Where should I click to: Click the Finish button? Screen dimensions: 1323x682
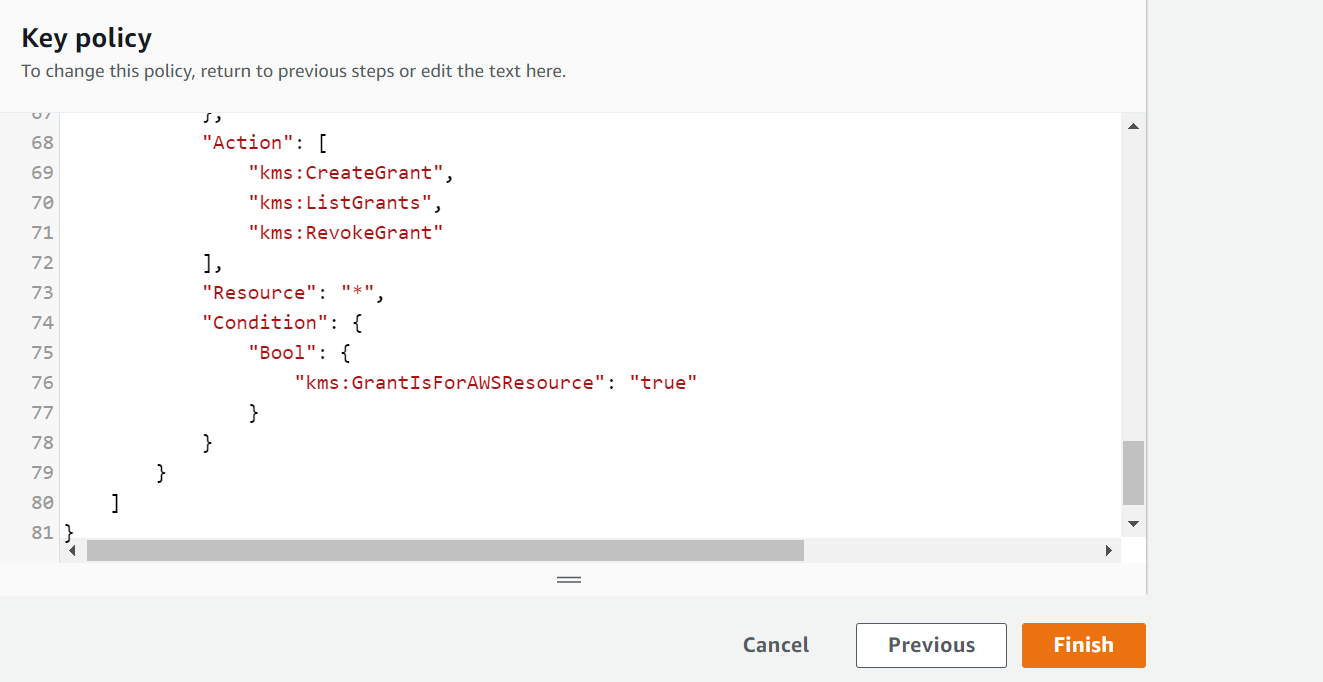[1083, 645]
